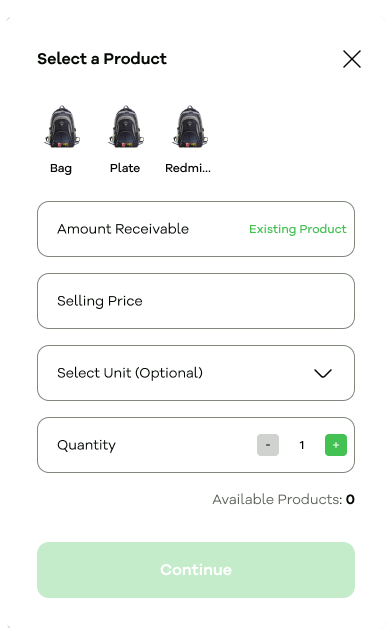Click the bold available products count zero

click(x=350, y=499)
